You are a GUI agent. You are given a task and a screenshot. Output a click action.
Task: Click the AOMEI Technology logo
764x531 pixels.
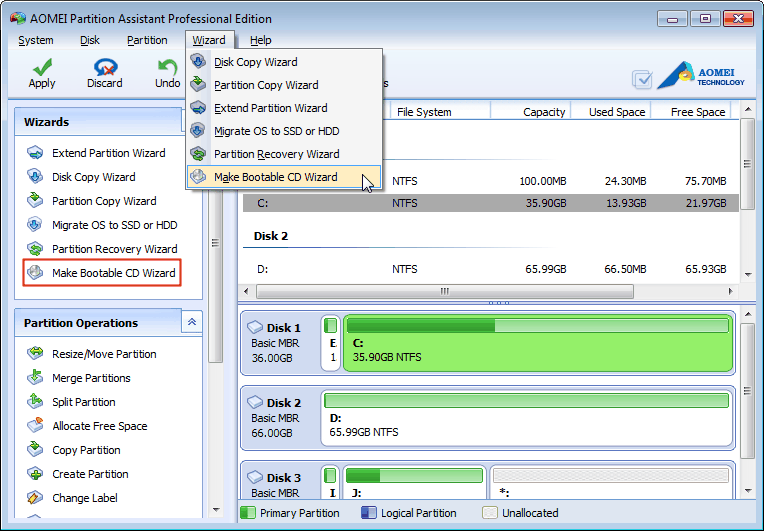[700, 76]
